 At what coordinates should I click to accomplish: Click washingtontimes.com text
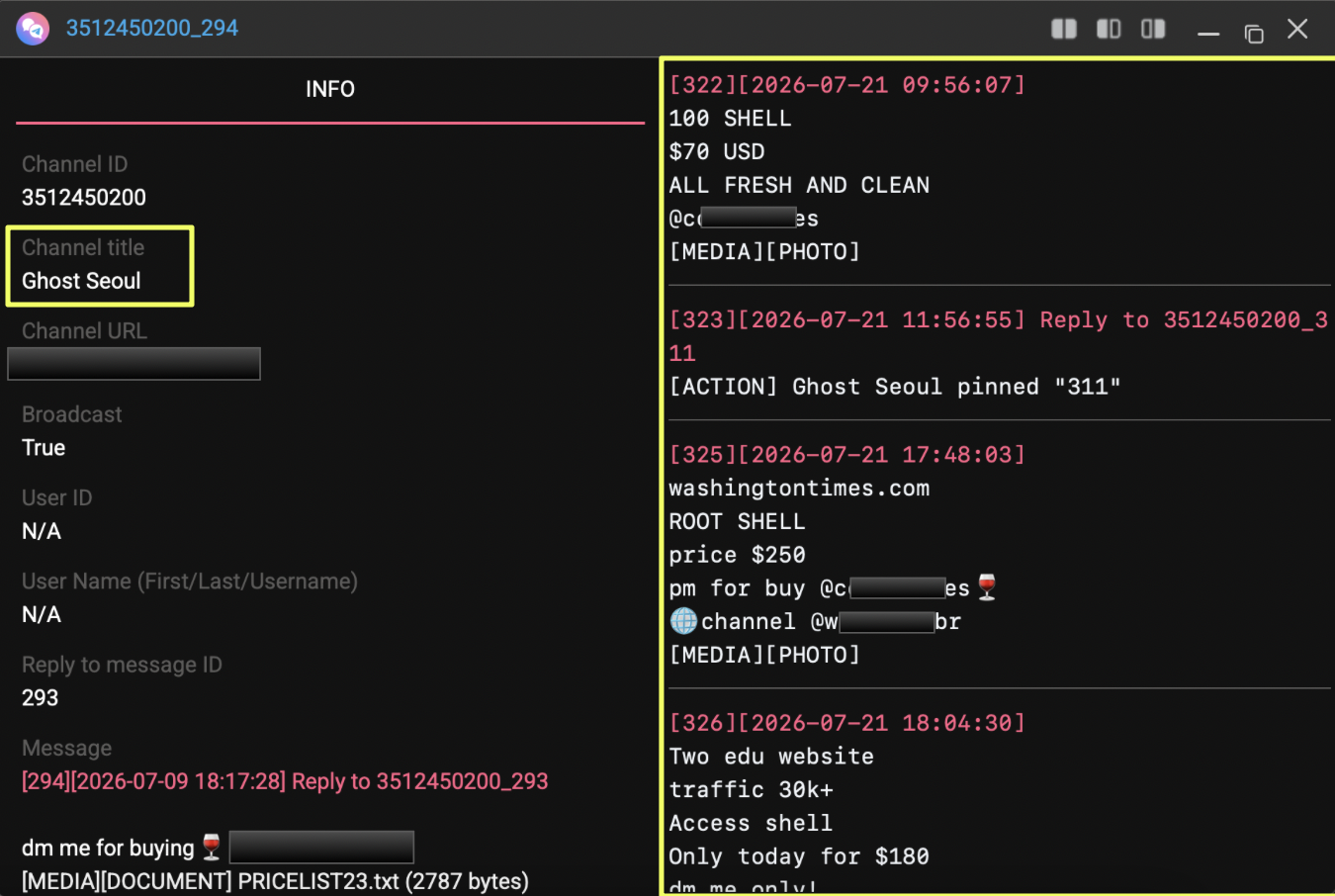click(x=799, y=489)
